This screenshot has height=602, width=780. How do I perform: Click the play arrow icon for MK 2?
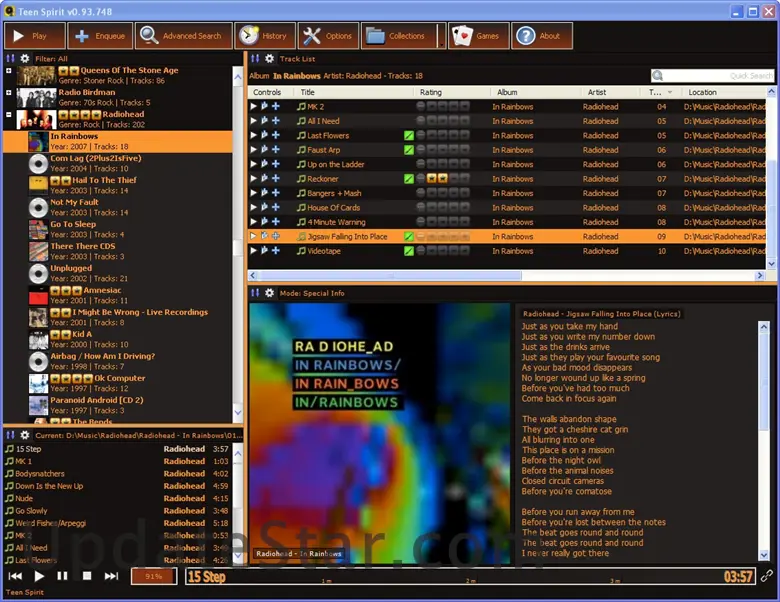(x=253, y=106)
